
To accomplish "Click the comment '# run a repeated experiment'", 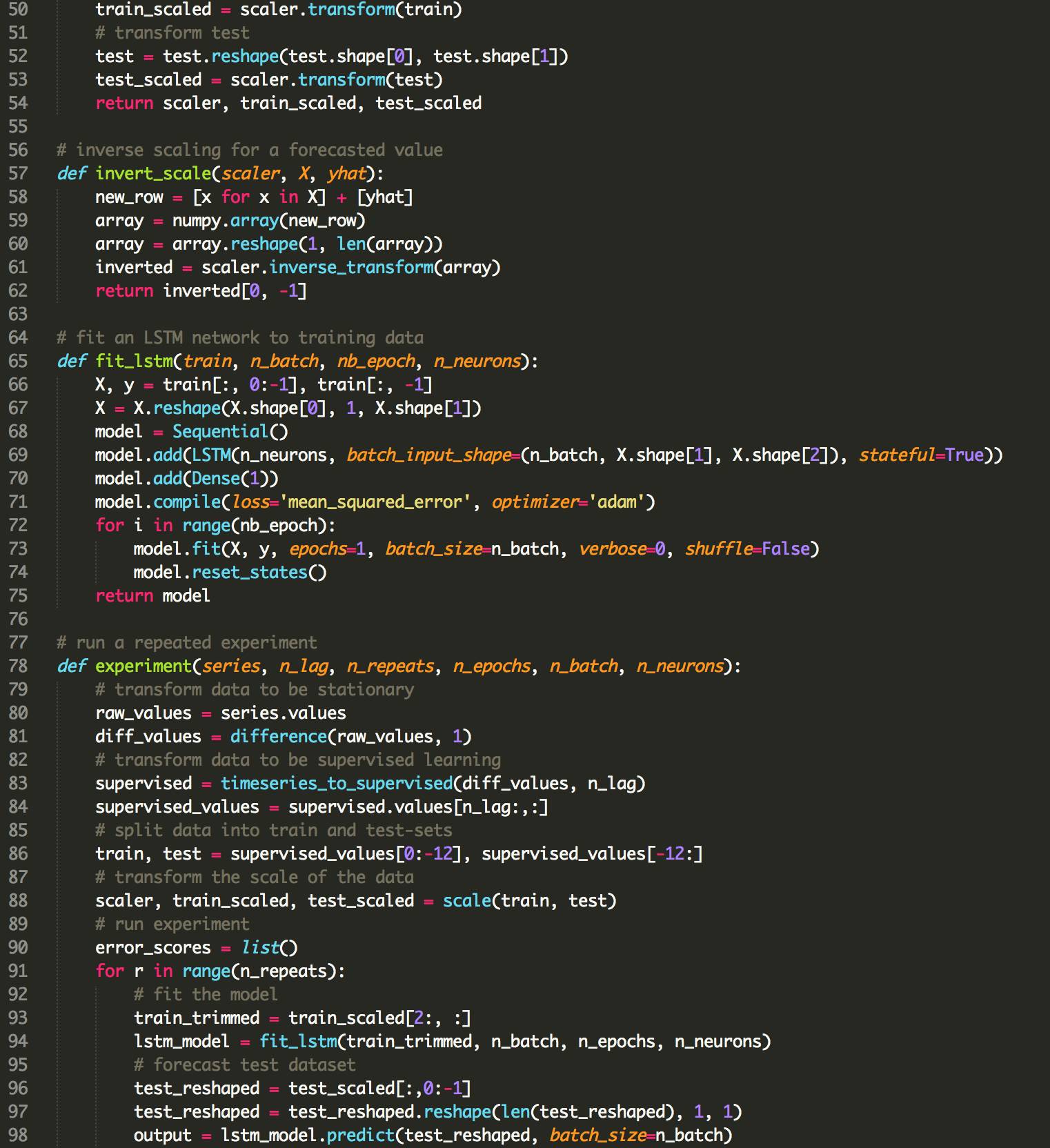I will 187,642.
